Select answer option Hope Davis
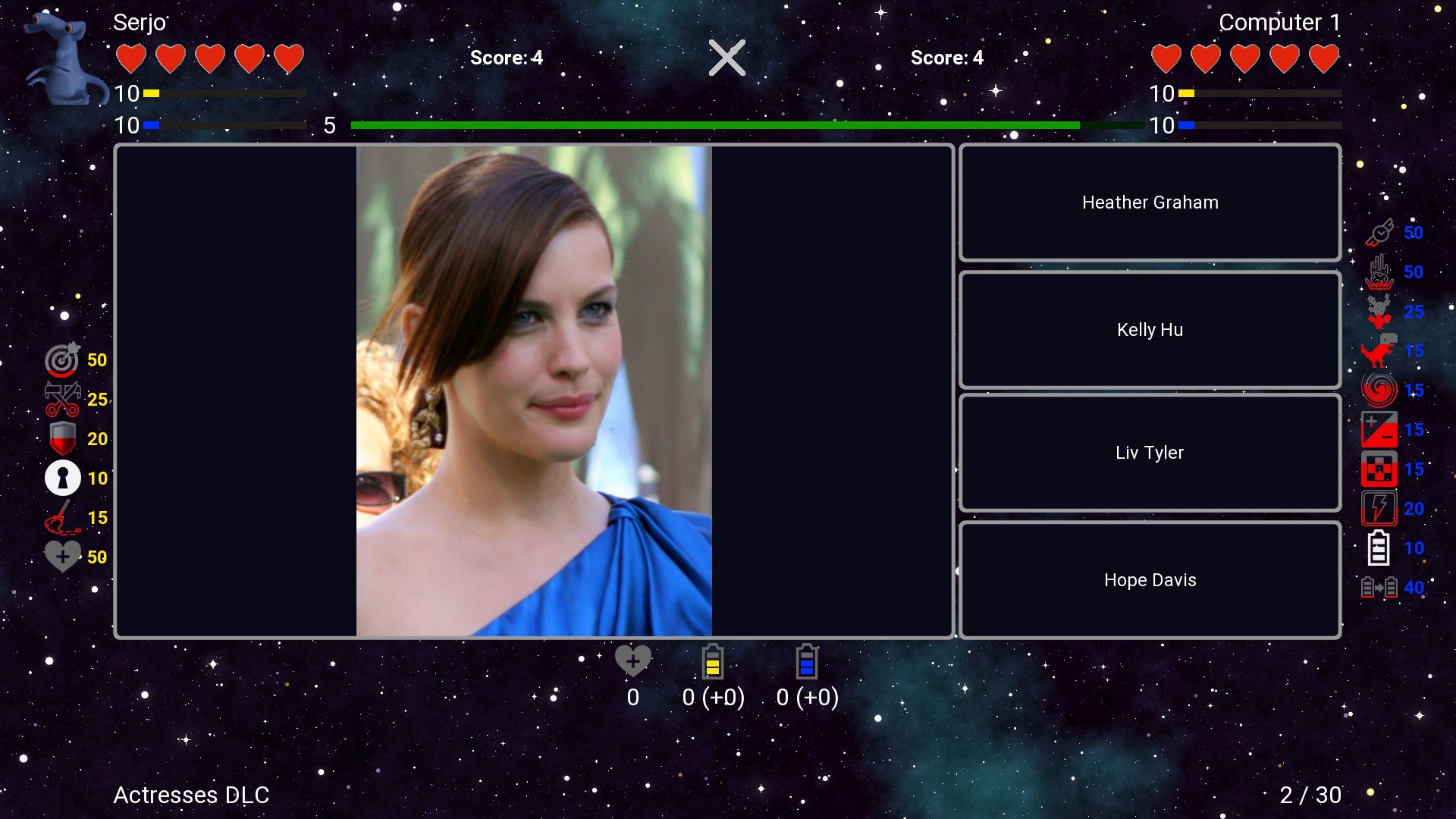Image resolution: width=1456 pixels, height=819 pixels. click(x=1150, y=579)
